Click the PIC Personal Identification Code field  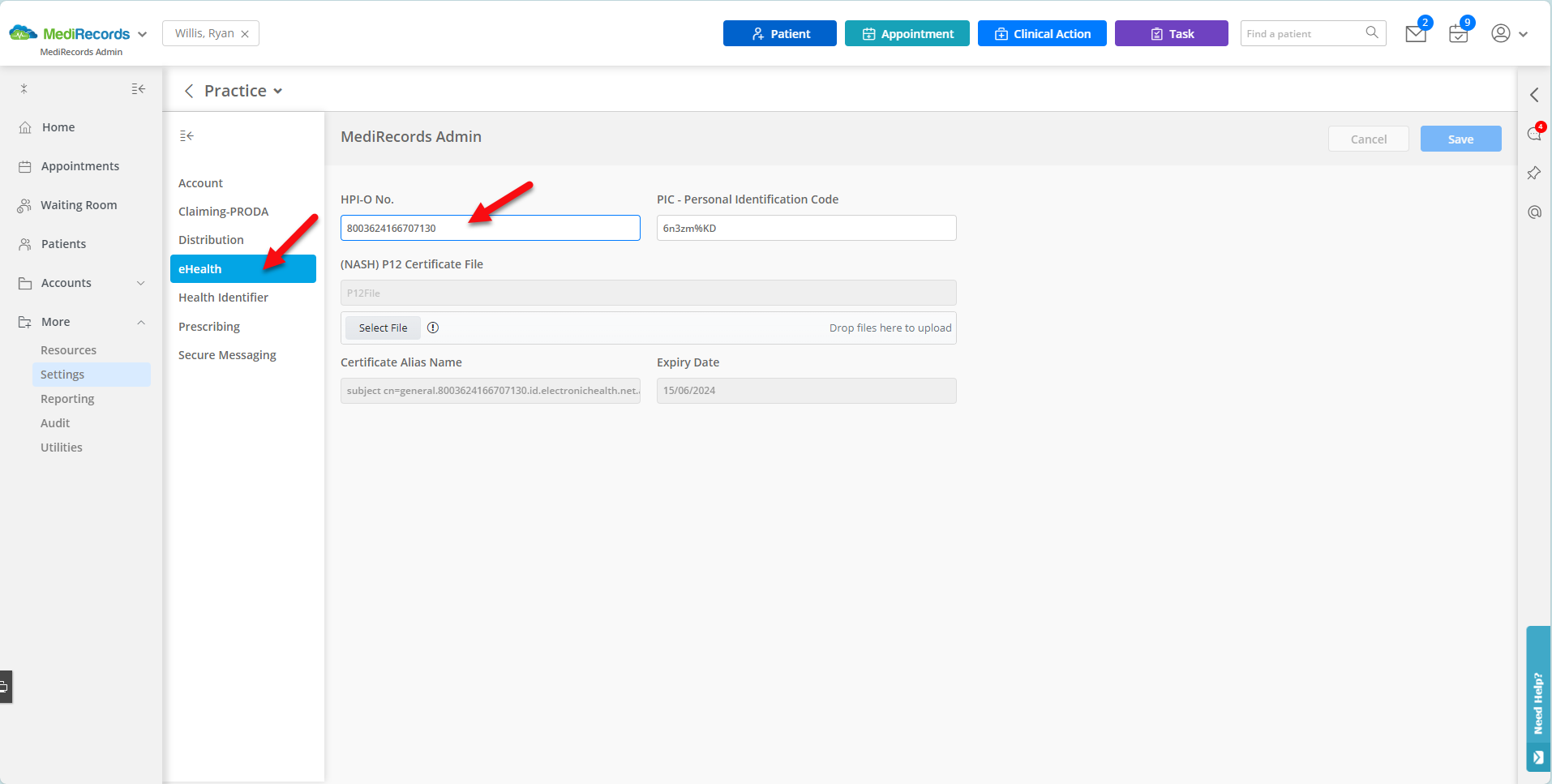tap(807, 228)
